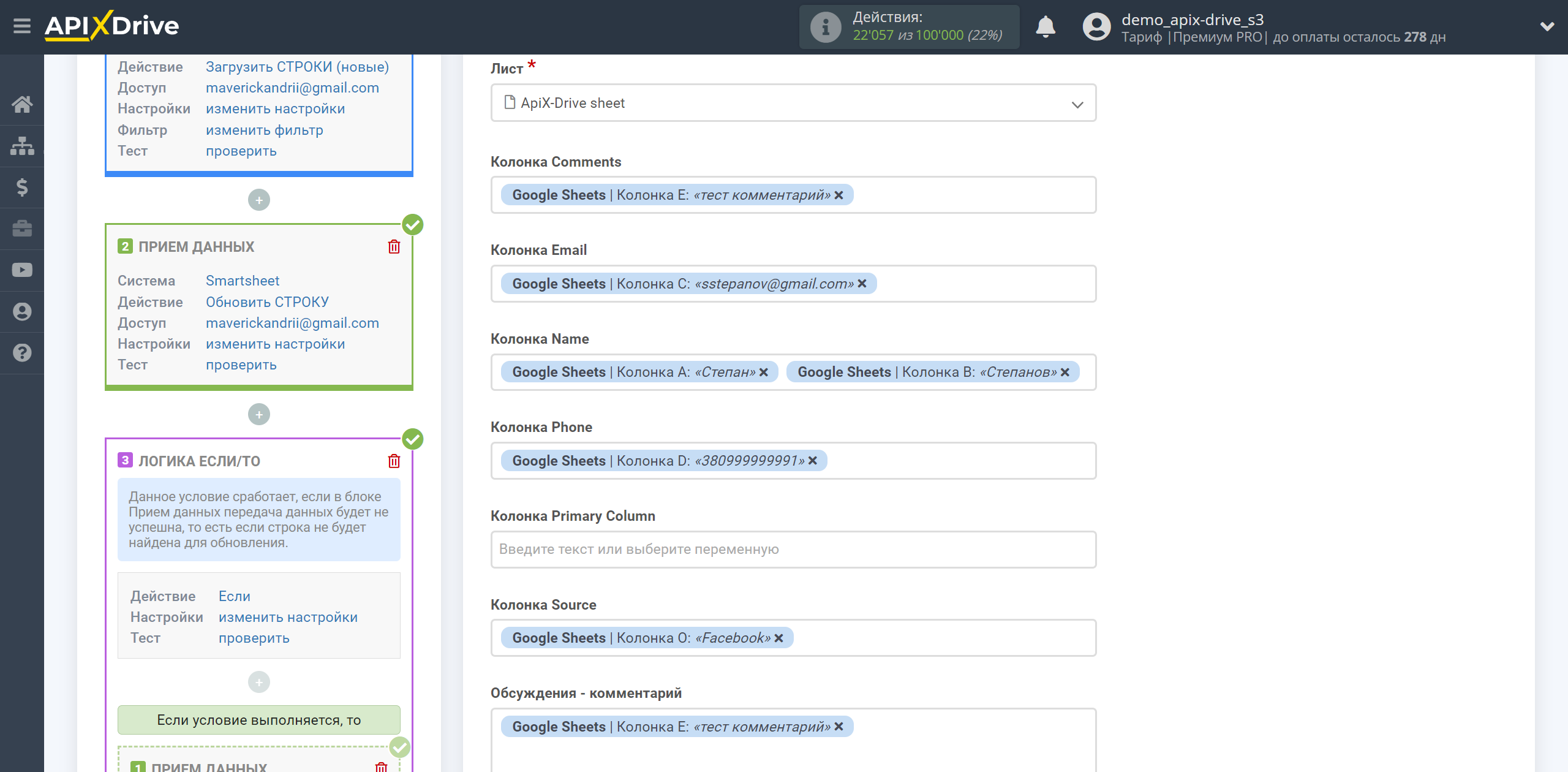Remove tag from Обсуждения комментарий field
Viewport: 1568px width, 772px height.
point(839,727)
